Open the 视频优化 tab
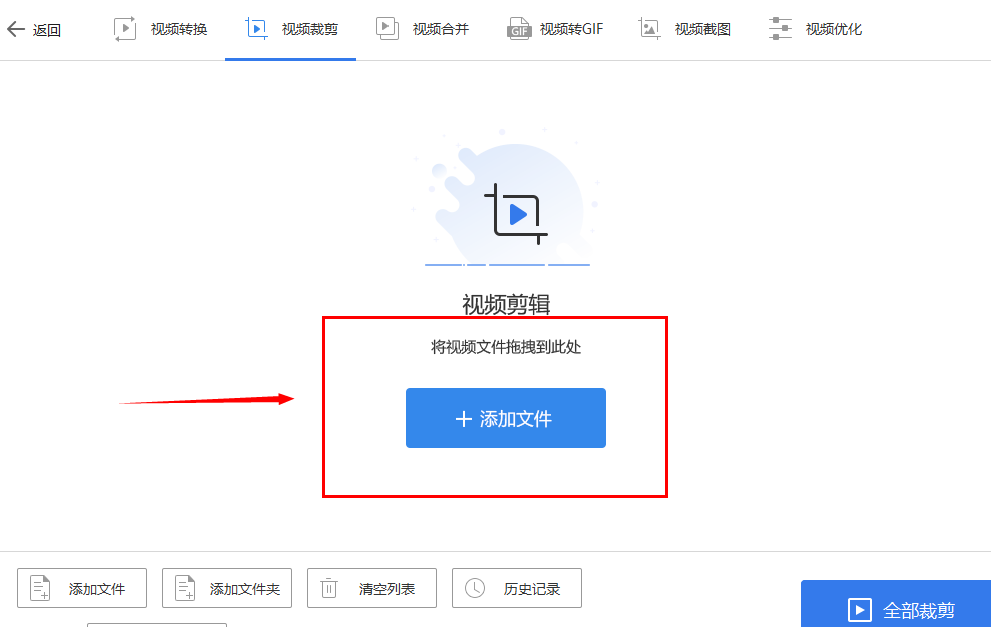 click(815, 29)
